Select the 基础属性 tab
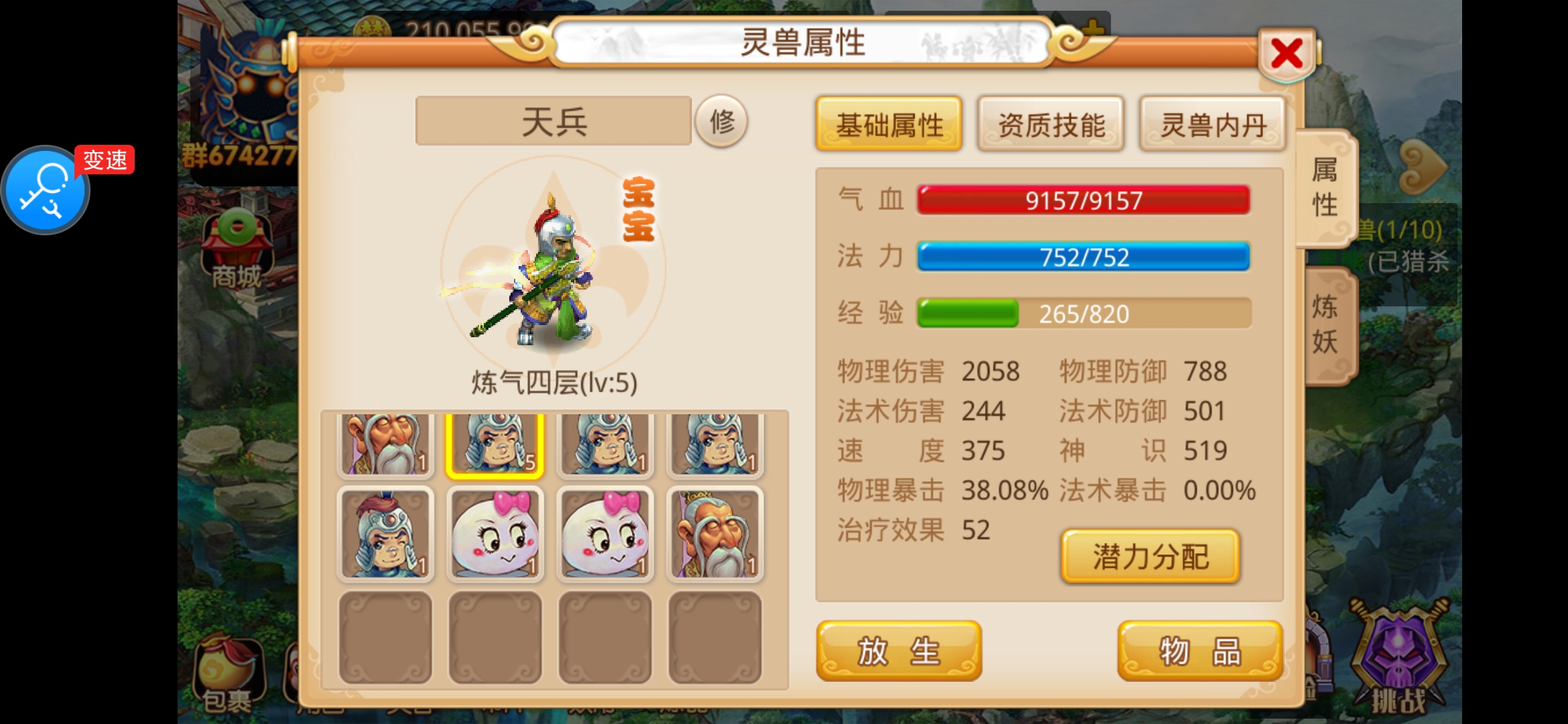 (889, 124)
